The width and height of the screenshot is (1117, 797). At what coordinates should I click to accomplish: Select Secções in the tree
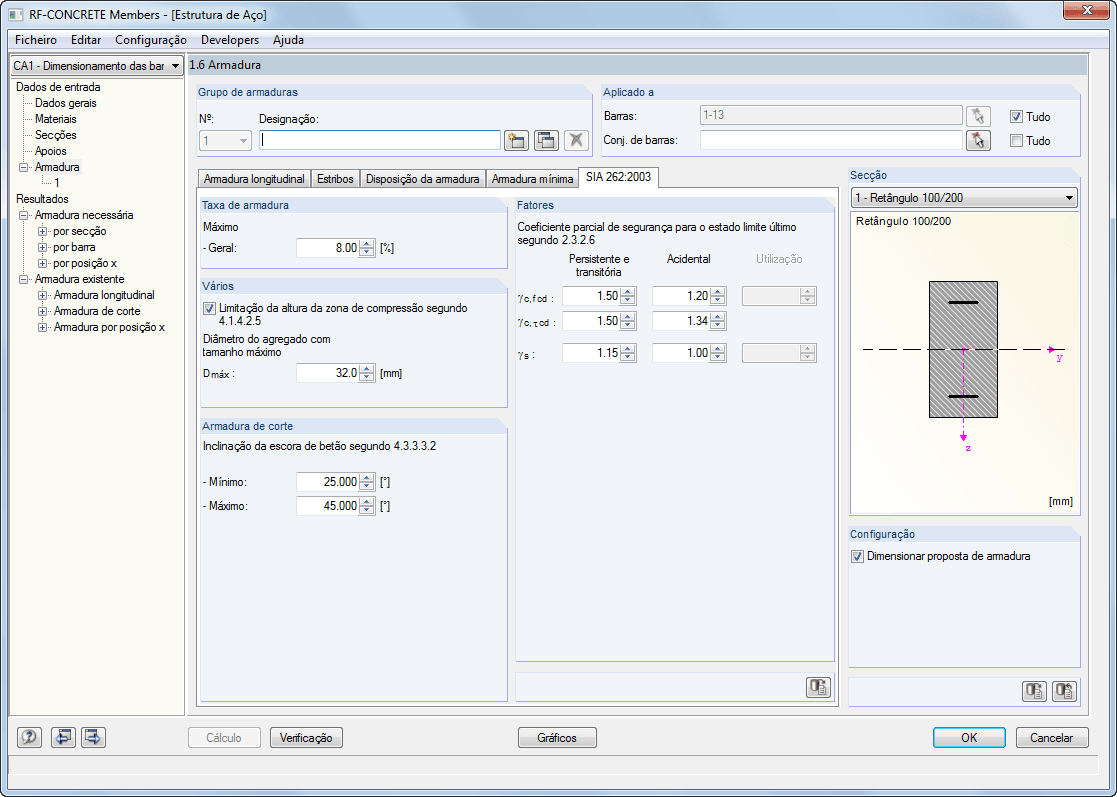click(56, 135)
